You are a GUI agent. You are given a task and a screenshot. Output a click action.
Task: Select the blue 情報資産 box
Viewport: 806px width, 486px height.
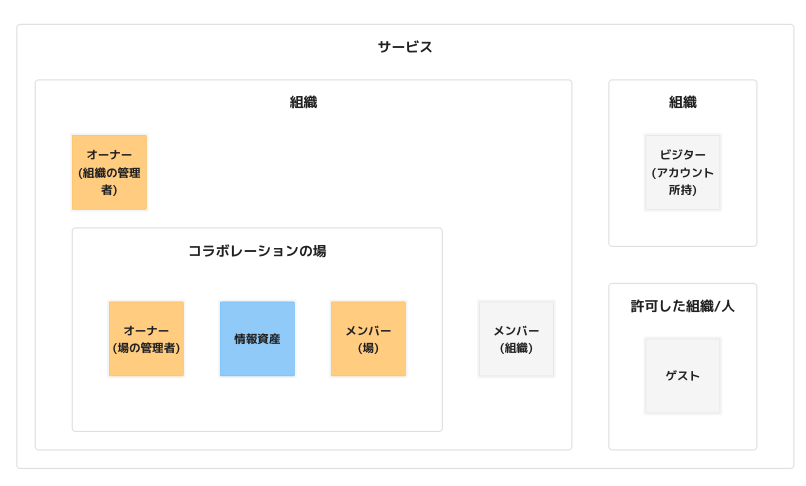257,339
